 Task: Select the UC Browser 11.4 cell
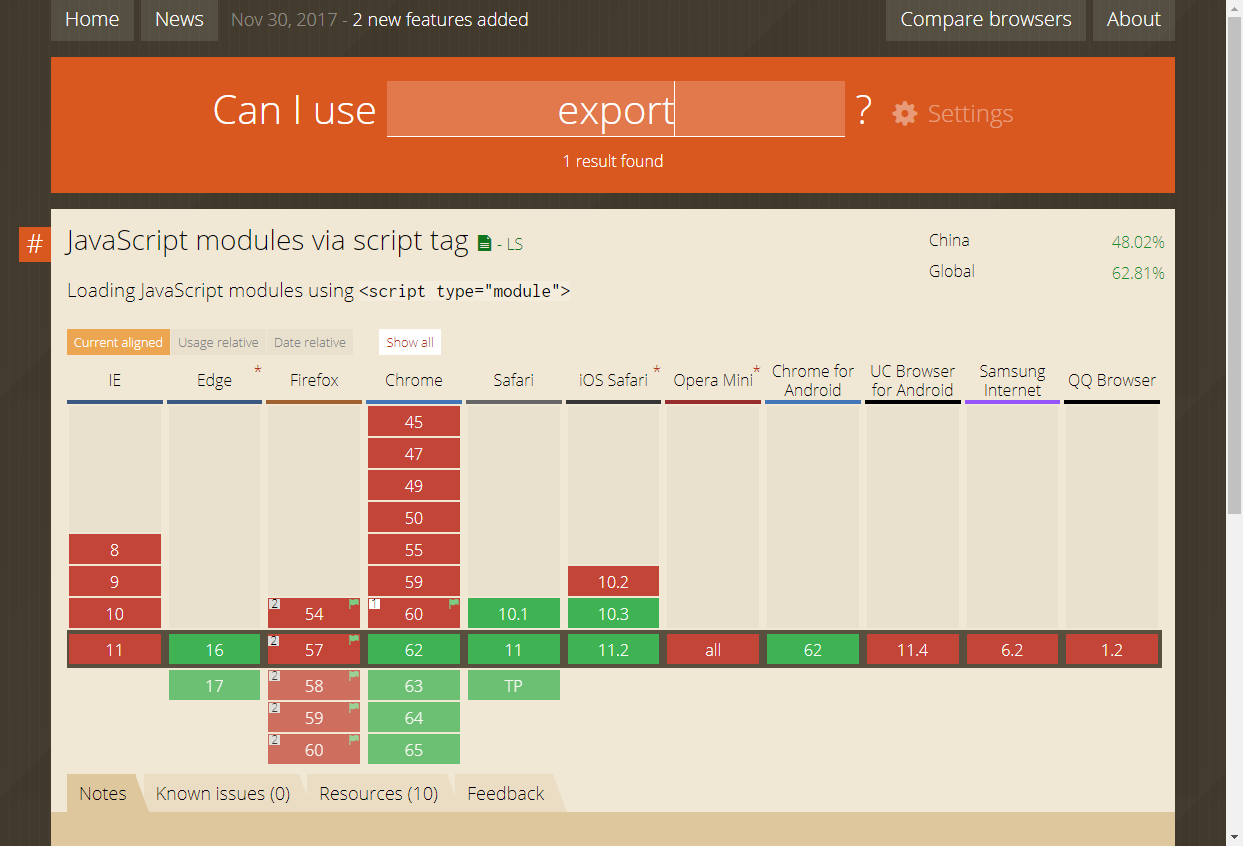[913, 650]
